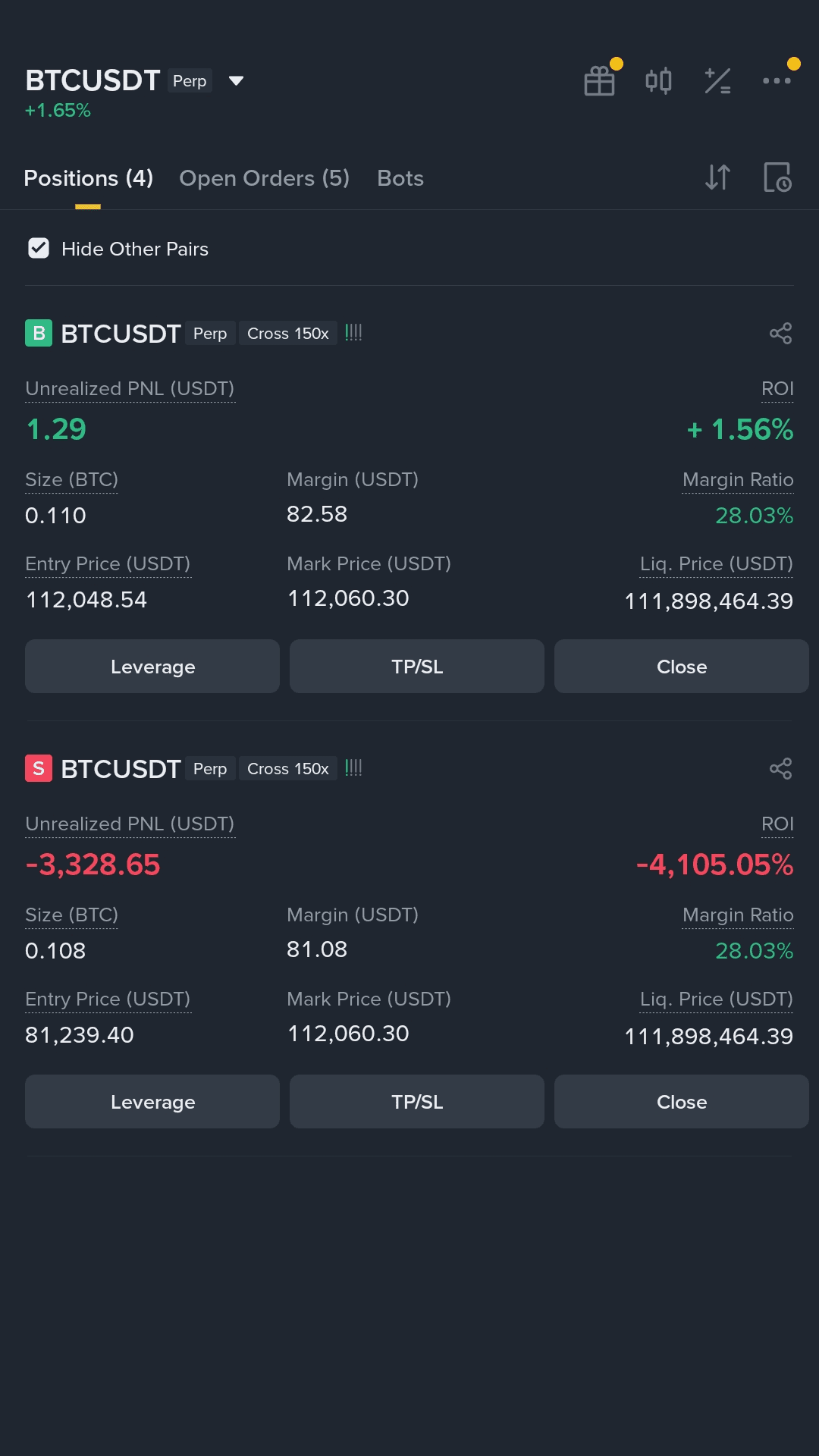Switch to Open Orders (5) tab

264,178
